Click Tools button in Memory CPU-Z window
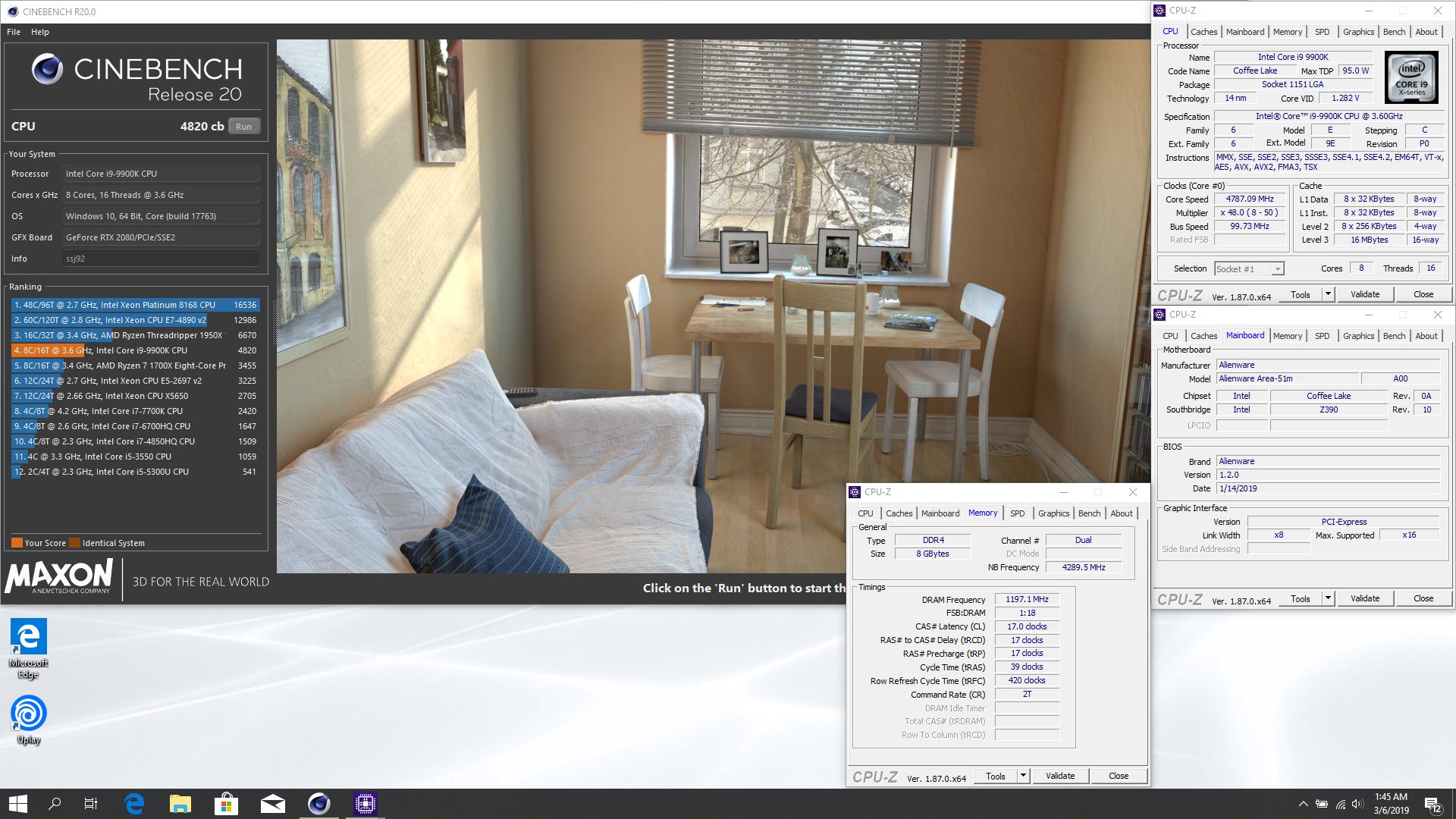 point(995,776)
